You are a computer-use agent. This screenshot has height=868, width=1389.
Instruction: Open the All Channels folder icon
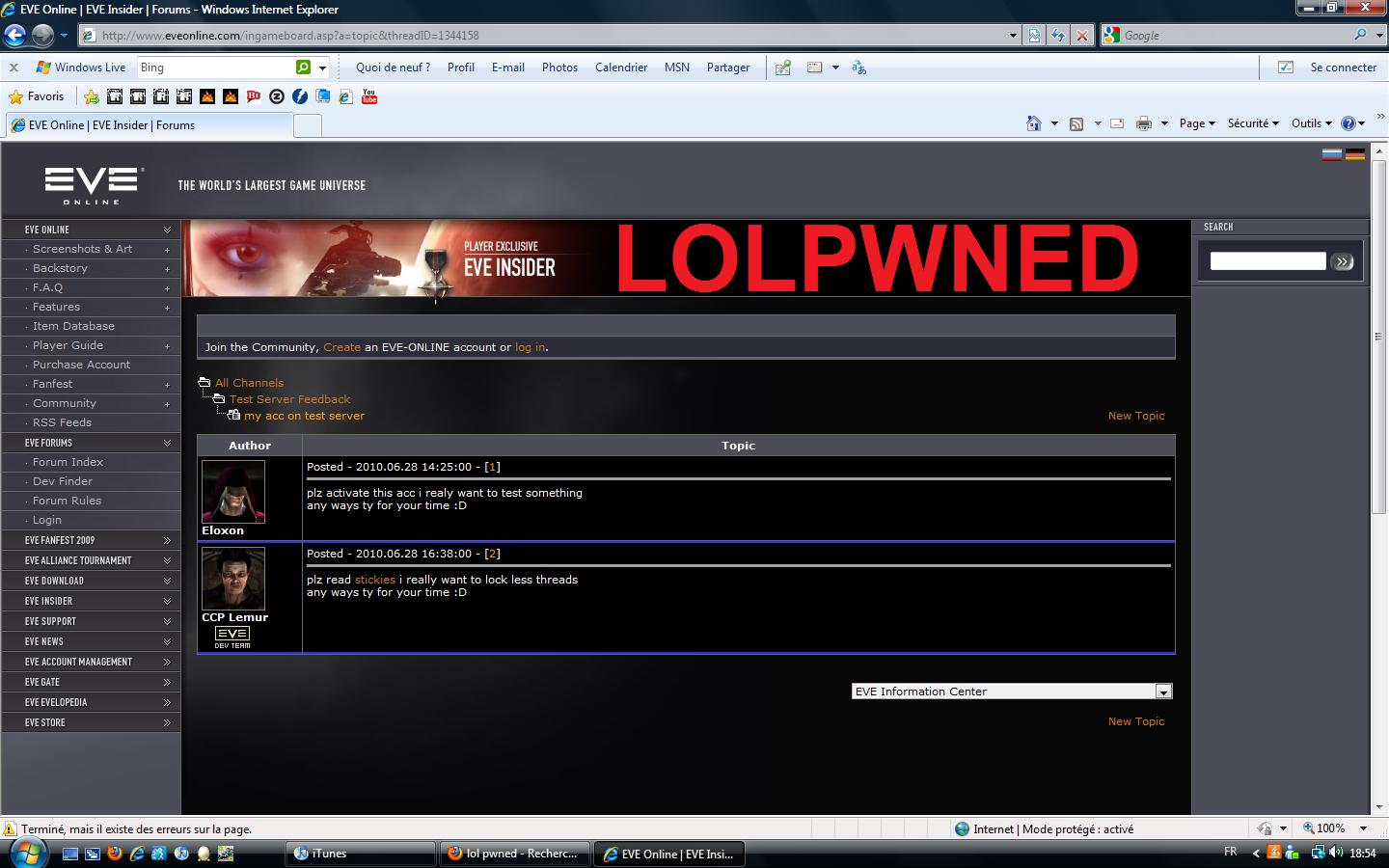pyautogui.click(x=204, y=383)
